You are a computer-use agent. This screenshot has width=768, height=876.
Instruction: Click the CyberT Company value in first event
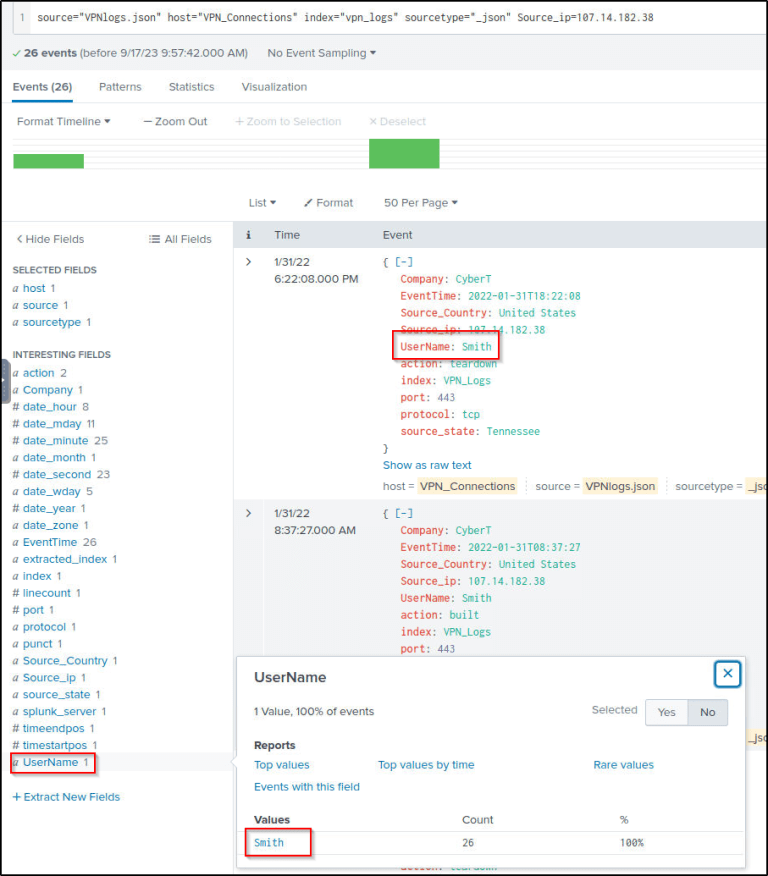473,279
